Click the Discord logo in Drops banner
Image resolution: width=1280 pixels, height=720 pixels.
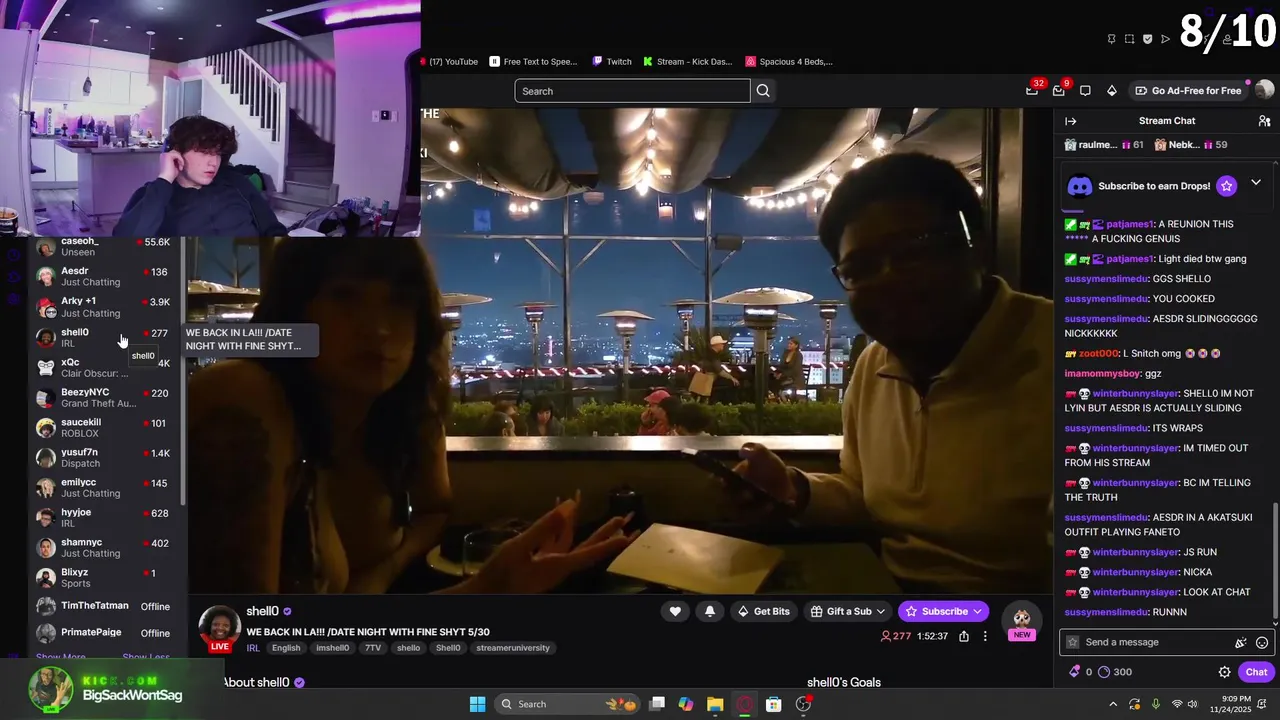click(x=1080, y=186)
